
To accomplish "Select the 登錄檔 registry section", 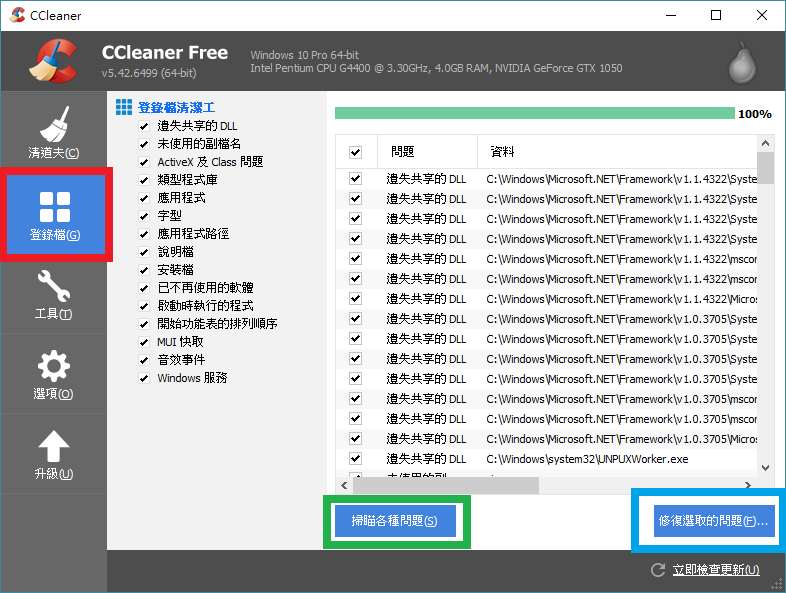I will [55, 215].
